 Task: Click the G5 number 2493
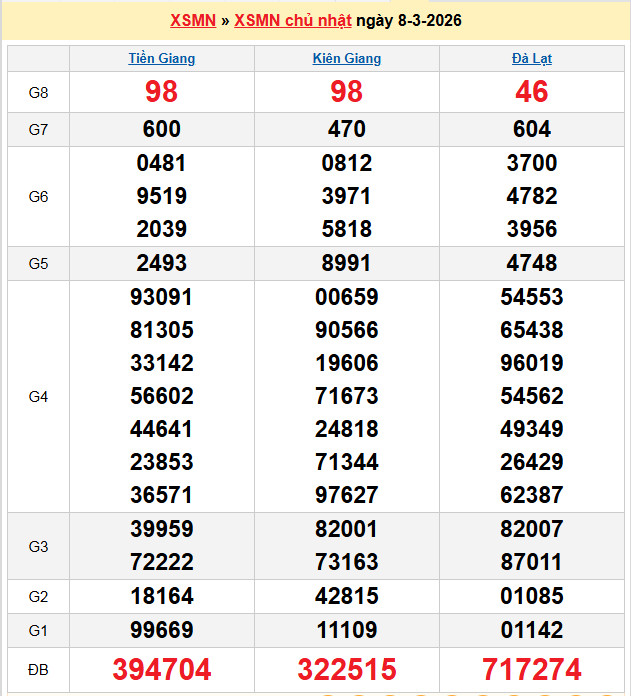click(162, 264)
